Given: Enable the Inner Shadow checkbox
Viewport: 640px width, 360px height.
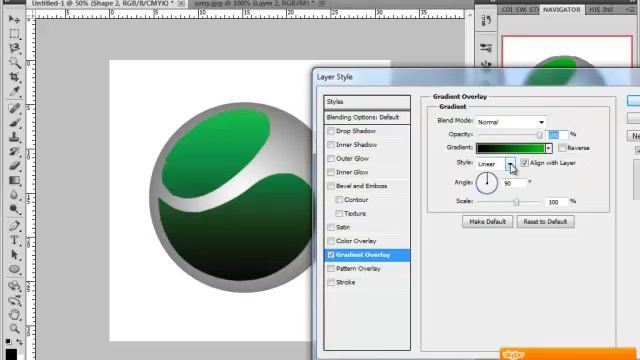Looking at the screenshot, I should [x=331, y=144].
